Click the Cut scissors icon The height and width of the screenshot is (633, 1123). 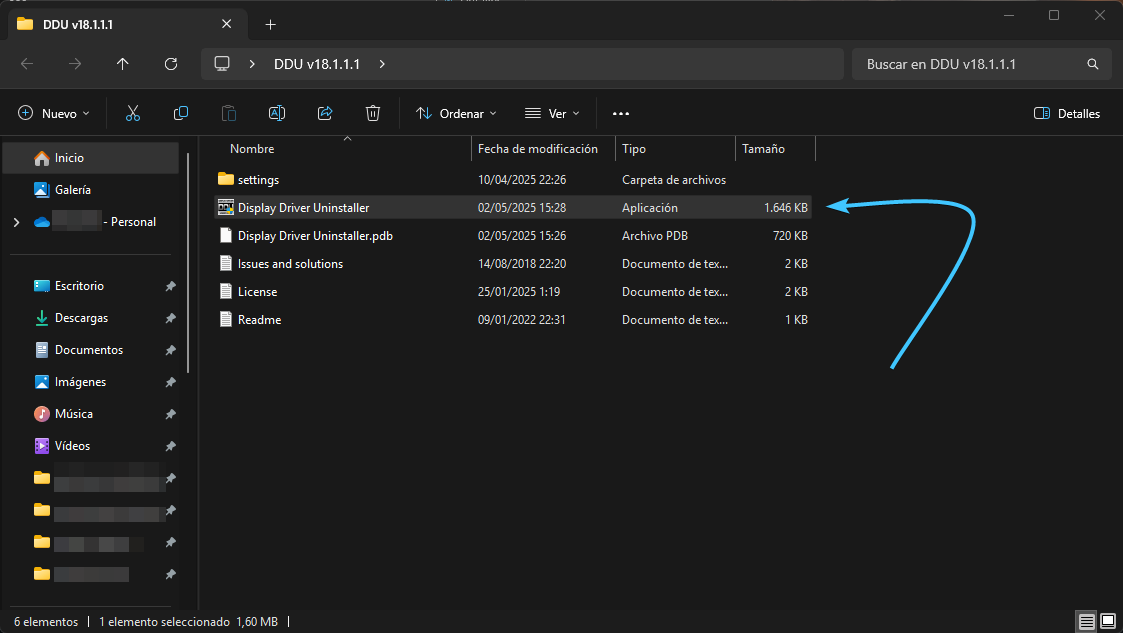(x=132, y=113)
